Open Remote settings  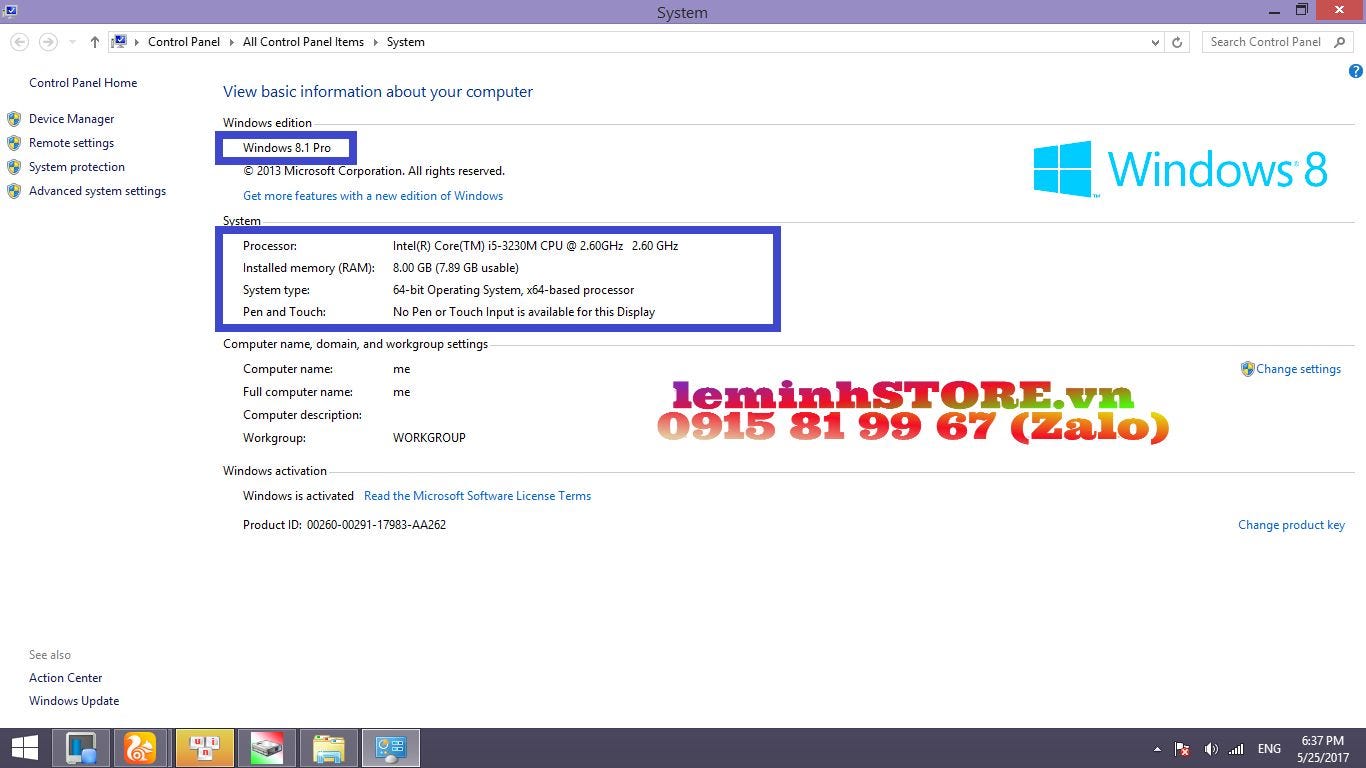71,143
